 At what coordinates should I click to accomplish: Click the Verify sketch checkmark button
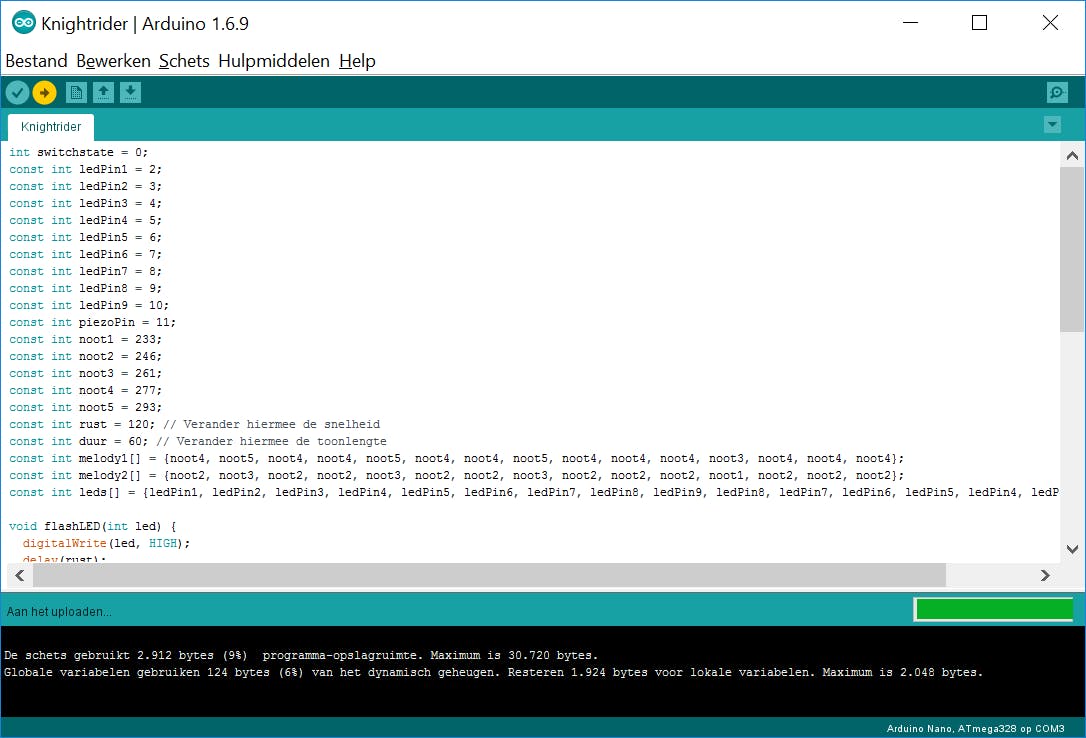pyautogui.click(x=17, y=92)
